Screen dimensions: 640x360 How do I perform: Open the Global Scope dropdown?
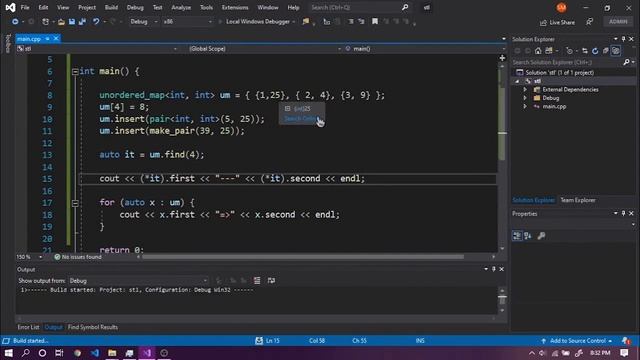click(265, 49)
